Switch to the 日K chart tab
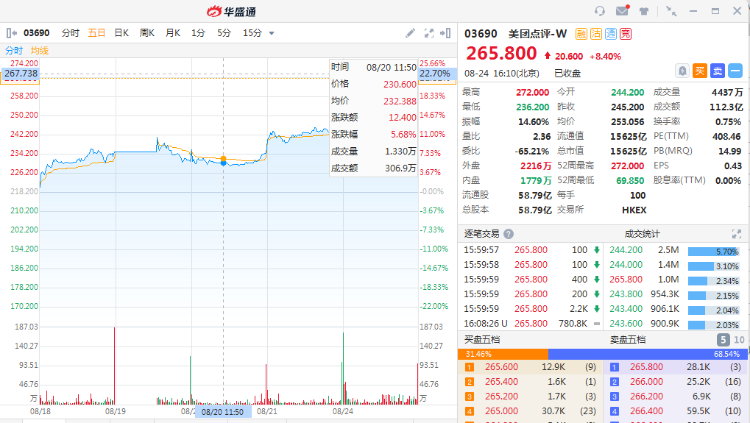 click(x=121, y=33)
